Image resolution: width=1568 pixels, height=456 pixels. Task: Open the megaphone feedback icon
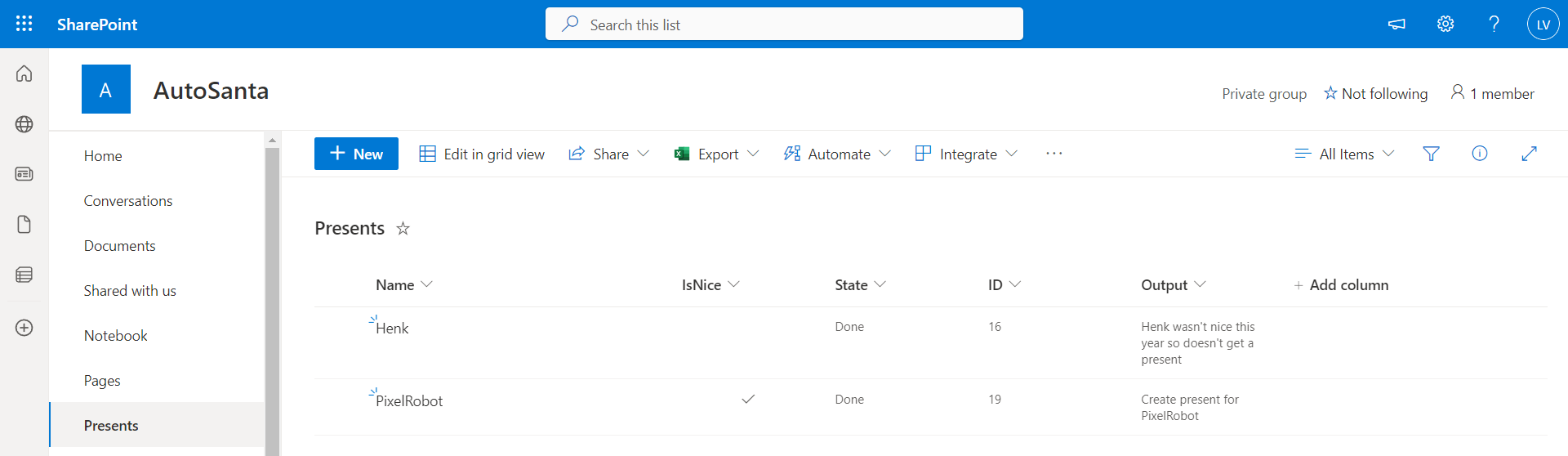point(1396,25)
